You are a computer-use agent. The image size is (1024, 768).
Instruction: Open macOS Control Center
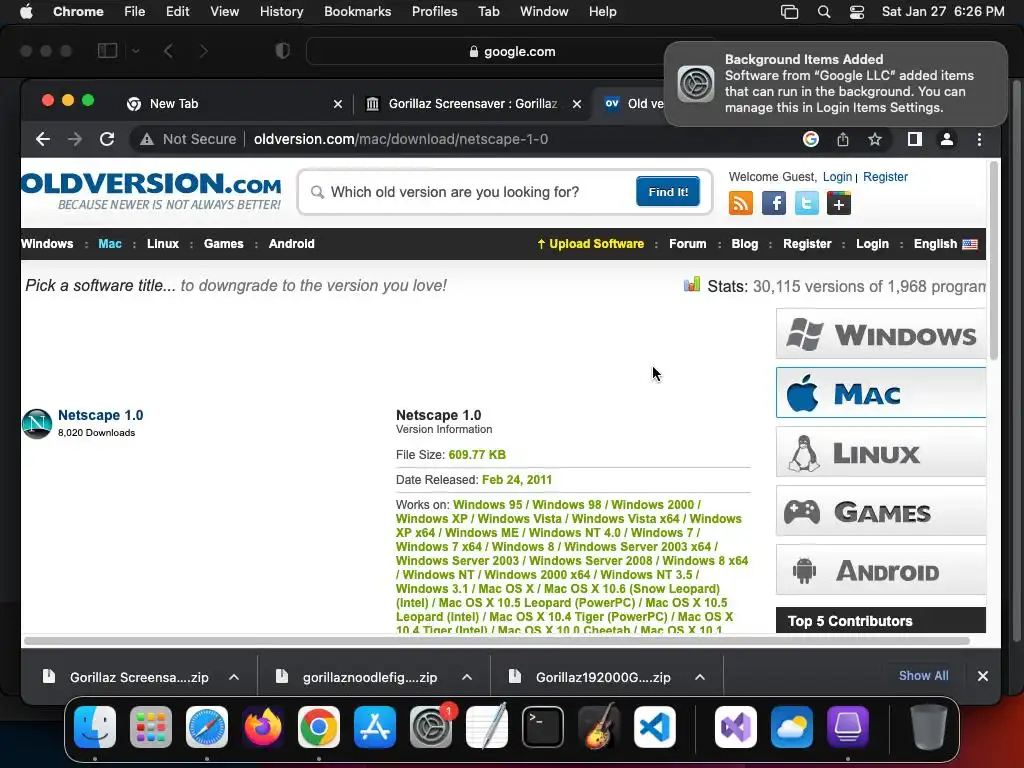857,12
